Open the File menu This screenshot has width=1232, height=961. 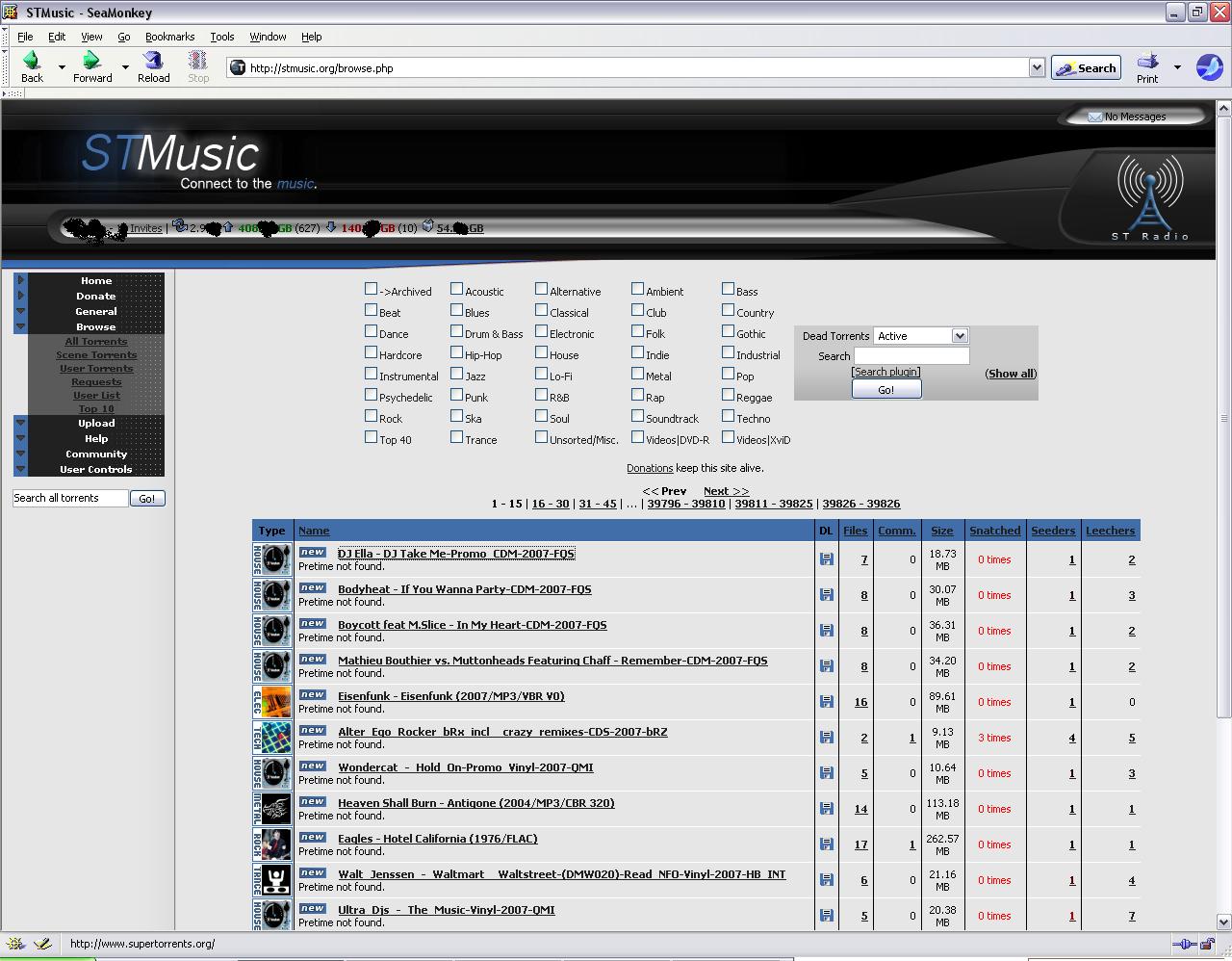25,37
